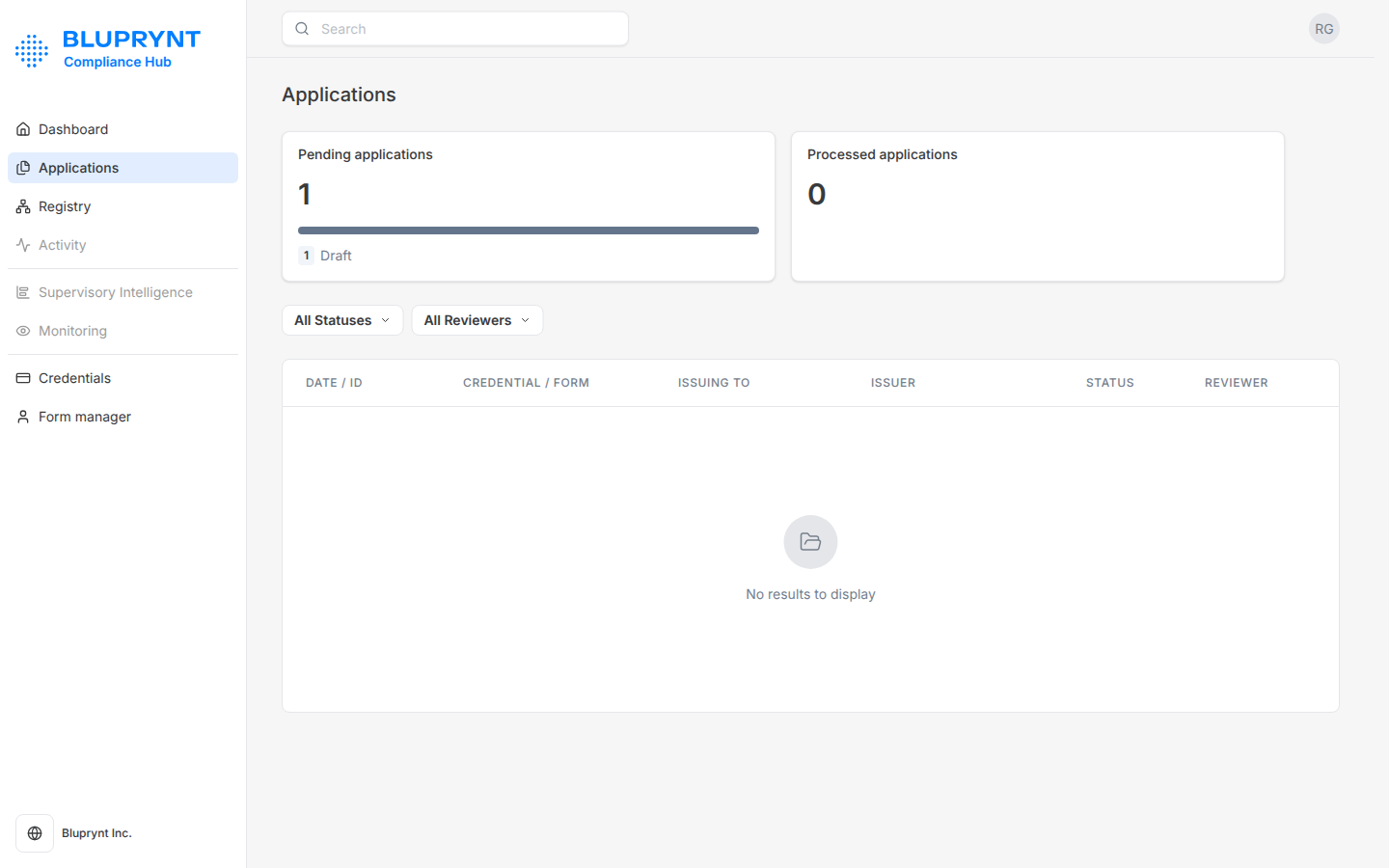Click the empty folder icon in table

[x=810, y=542]
